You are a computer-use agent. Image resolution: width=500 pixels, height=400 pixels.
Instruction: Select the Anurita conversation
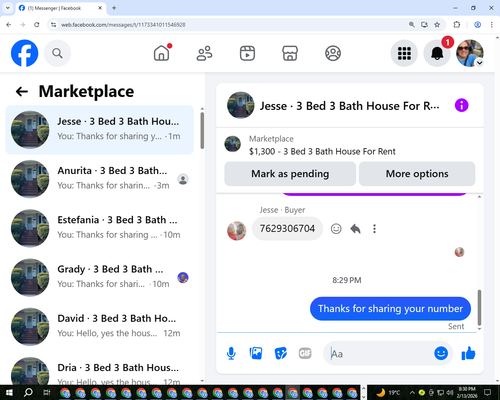coord(100,179)
